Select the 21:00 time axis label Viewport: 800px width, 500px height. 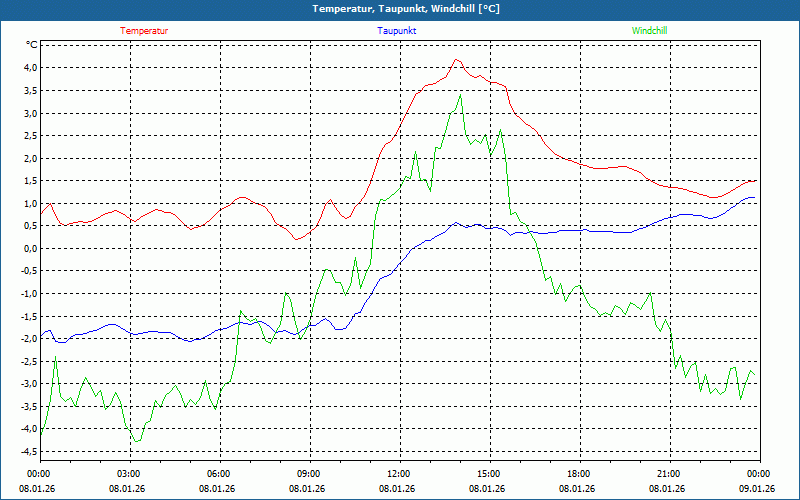(x=668, y=474)
